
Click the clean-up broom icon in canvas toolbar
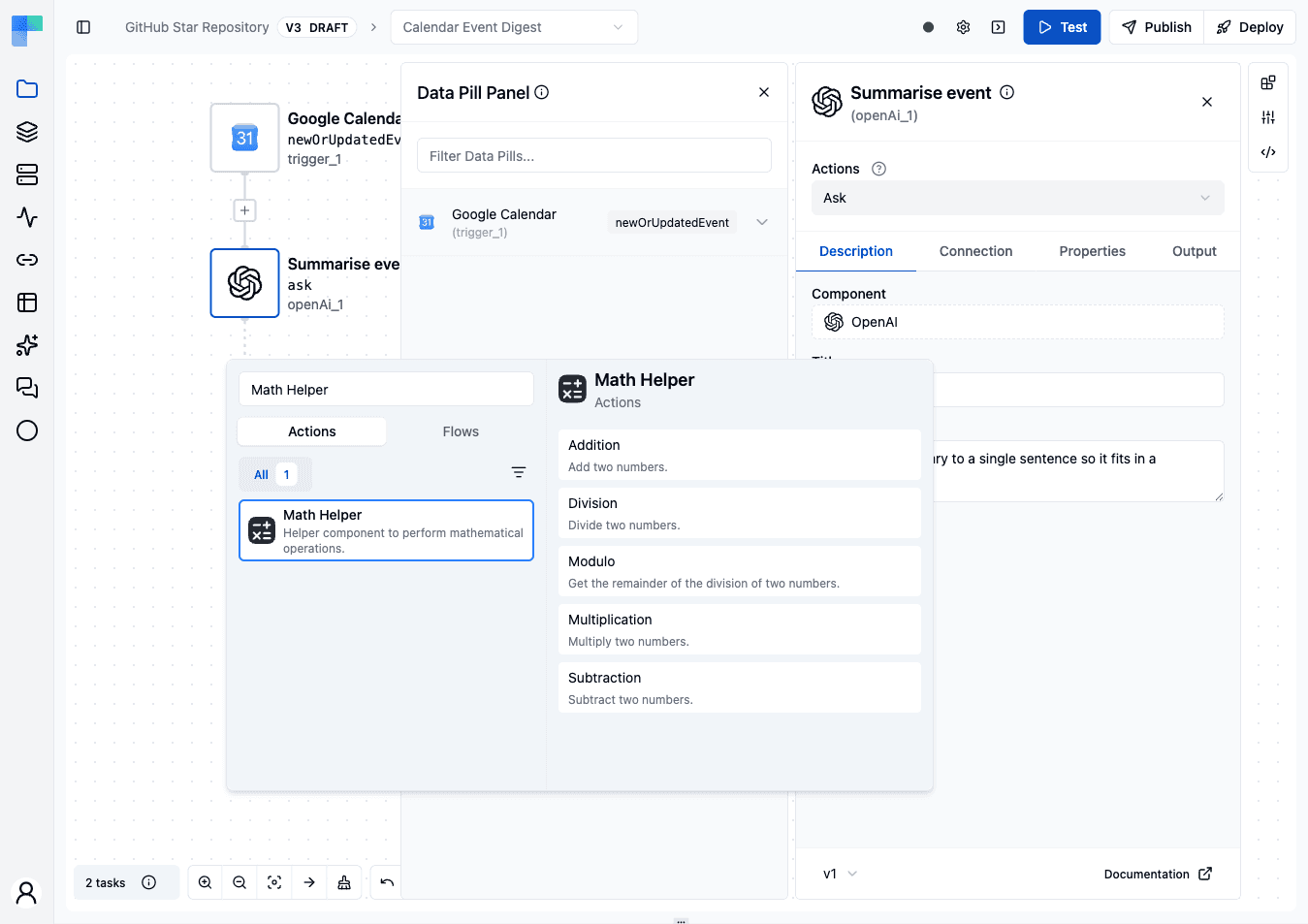pyautogui.click(x=344, y=882)
